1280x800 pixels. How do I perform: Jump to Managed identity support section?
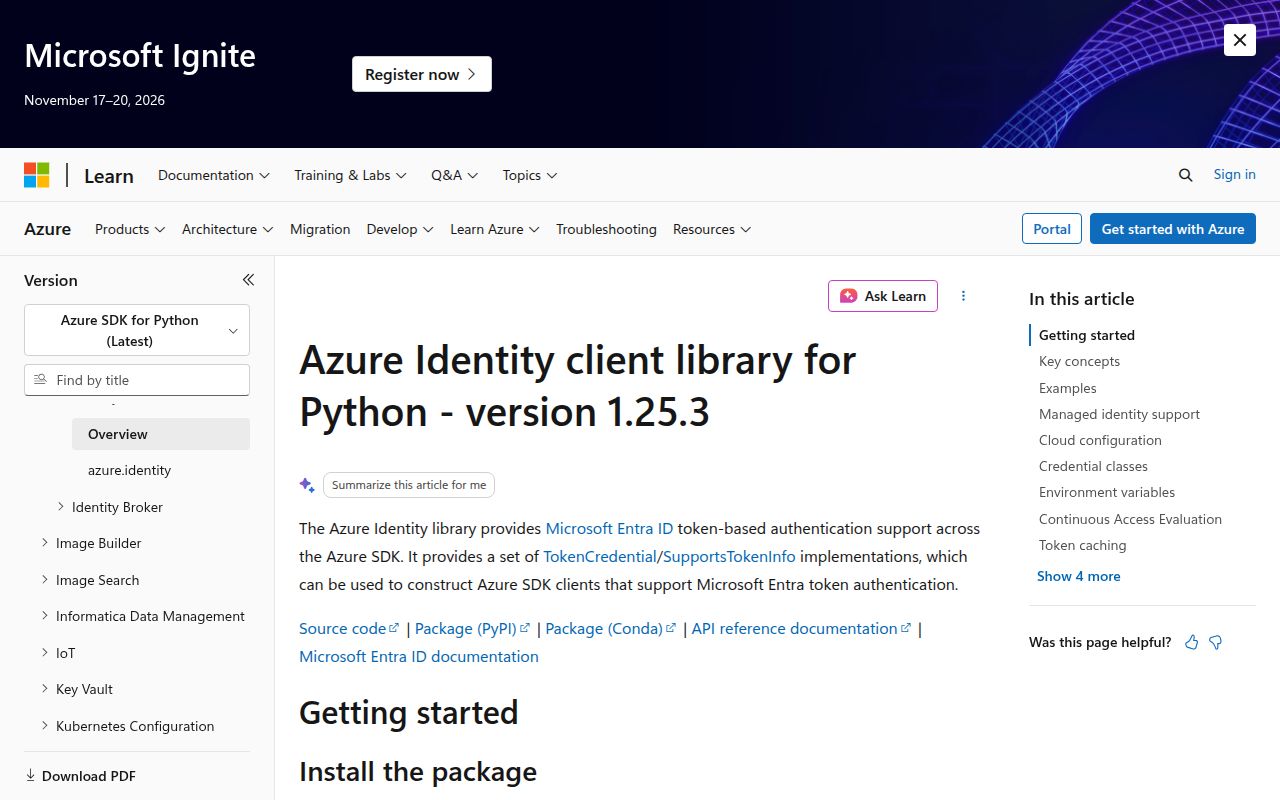(x=1119, y=414)
